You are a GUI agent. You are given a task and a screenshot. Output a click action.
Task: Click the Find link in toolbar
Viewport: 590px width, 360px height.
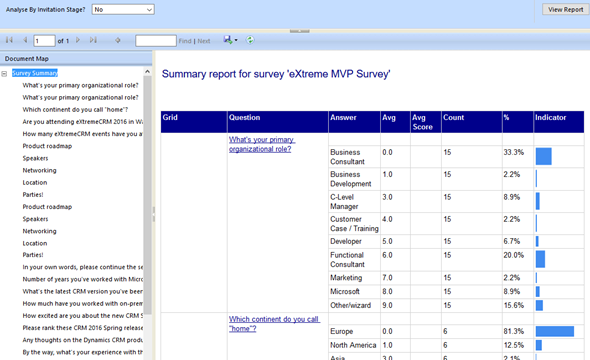(185, 41)
